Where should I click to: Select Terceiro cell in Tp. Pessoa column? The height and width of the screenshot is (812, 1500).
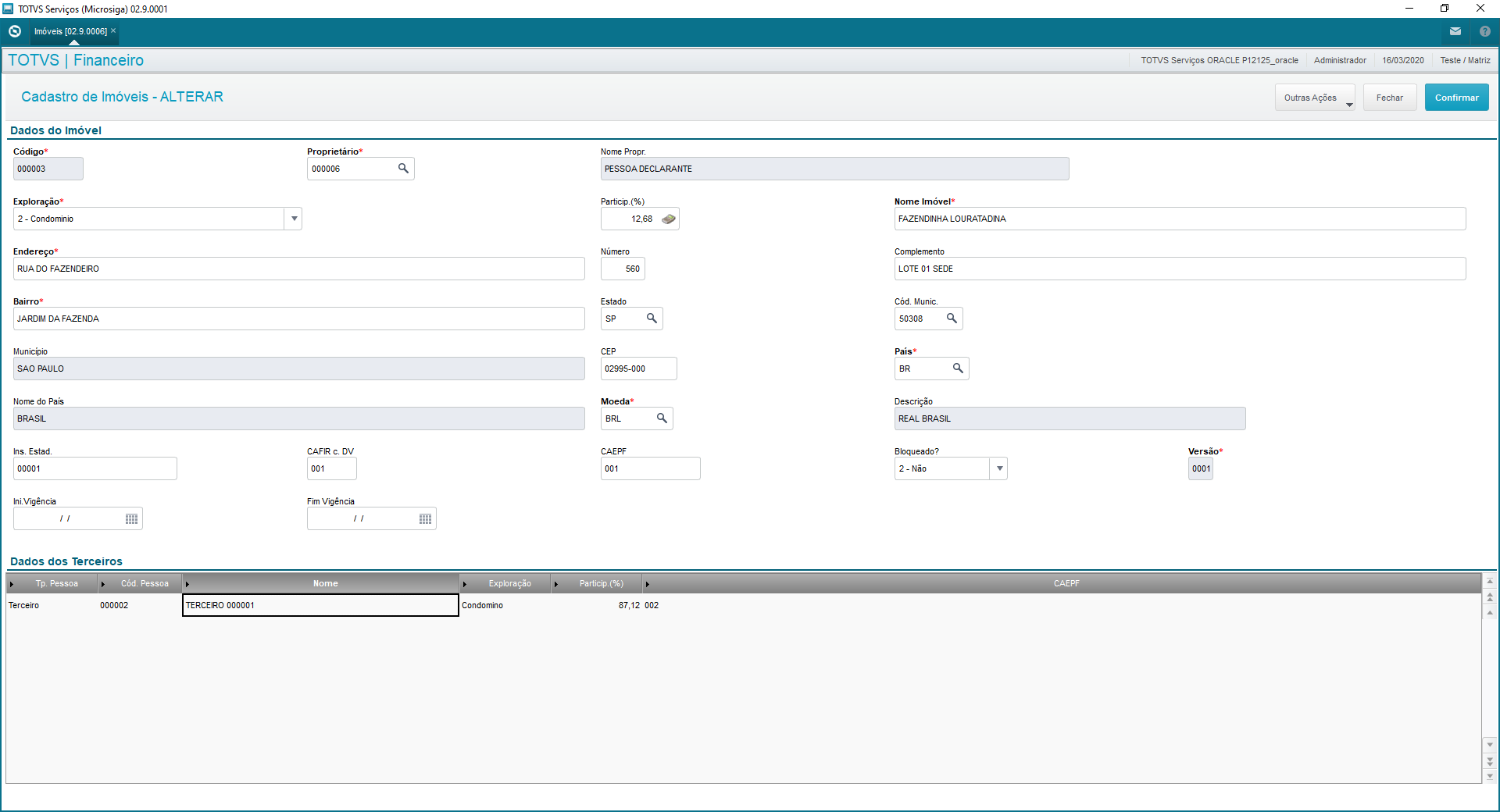click(52, 605)
